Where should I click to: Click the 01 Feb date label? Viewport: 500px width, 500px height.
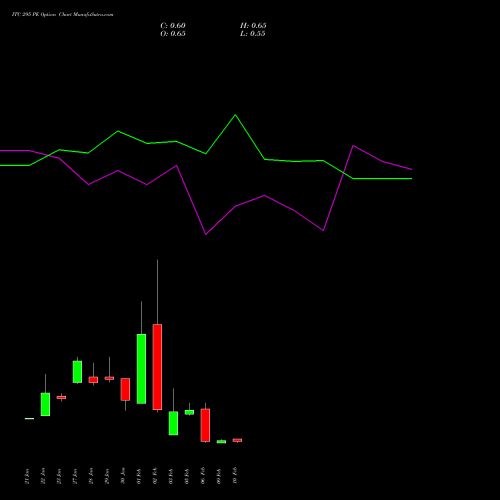point(139,476)
